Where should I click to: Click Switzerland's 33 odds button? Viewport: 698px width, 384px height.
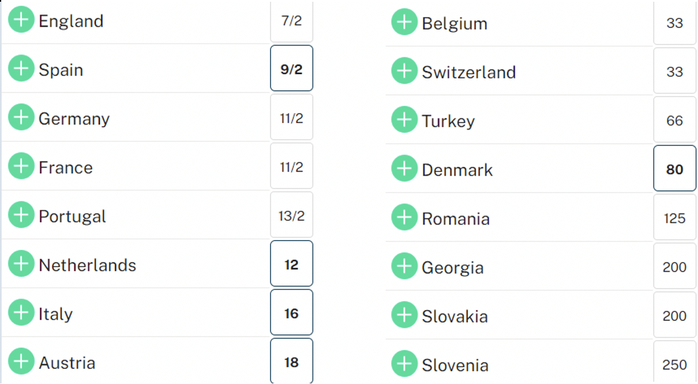coord(675,71)
